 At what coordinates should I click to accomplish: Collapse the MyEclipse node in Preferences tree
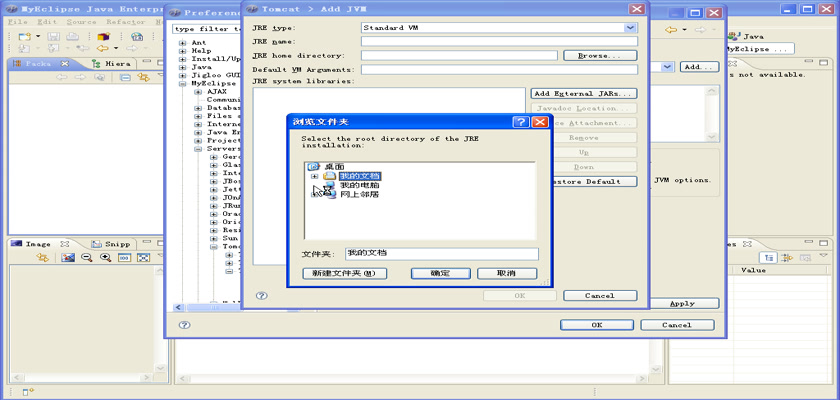[183, 84]
